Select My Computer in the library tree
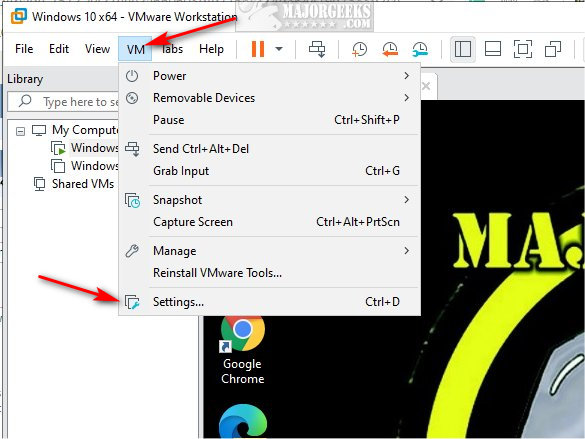 [x=84, y=130]
